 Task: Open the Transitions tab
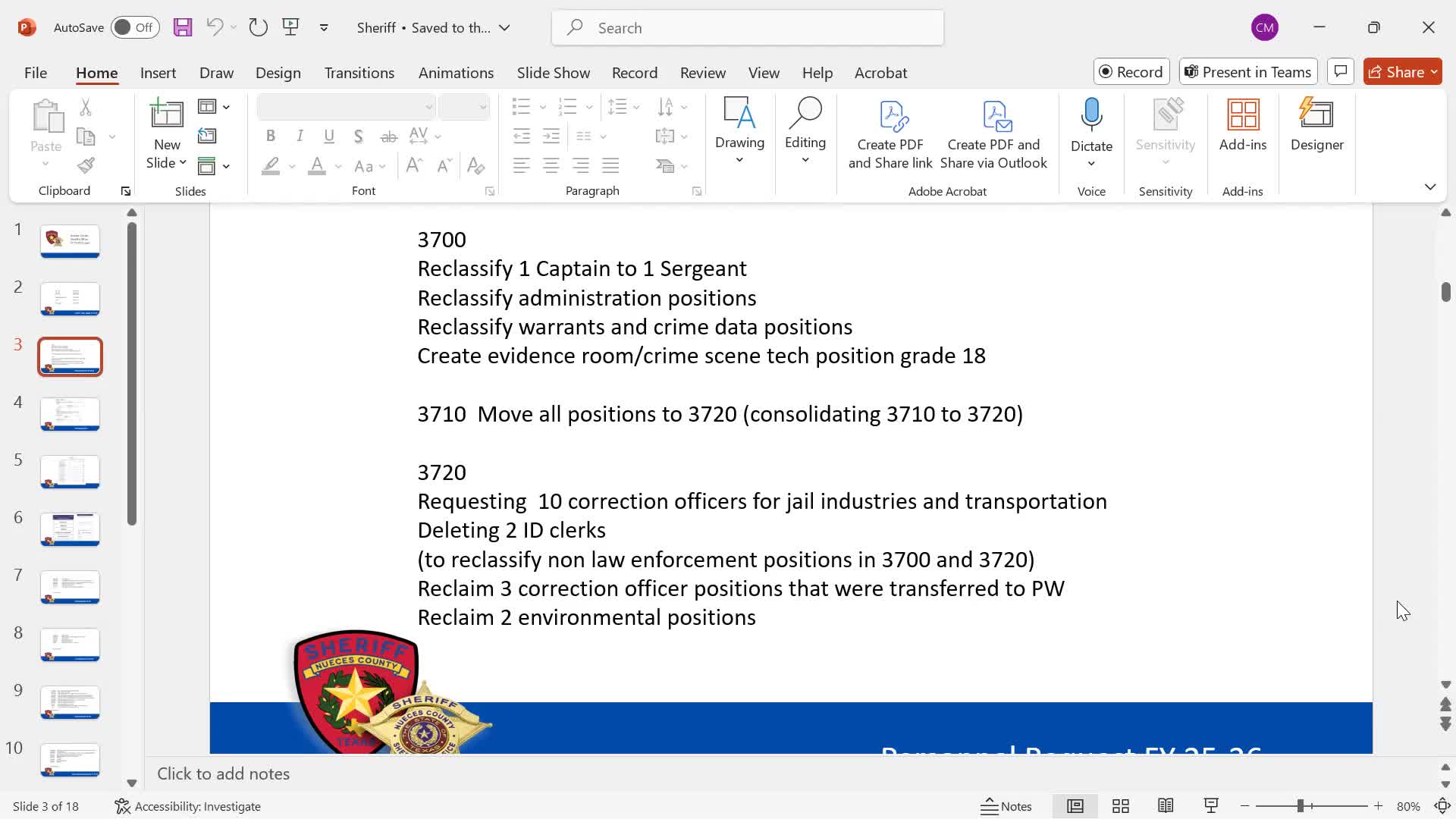point(359,73)
